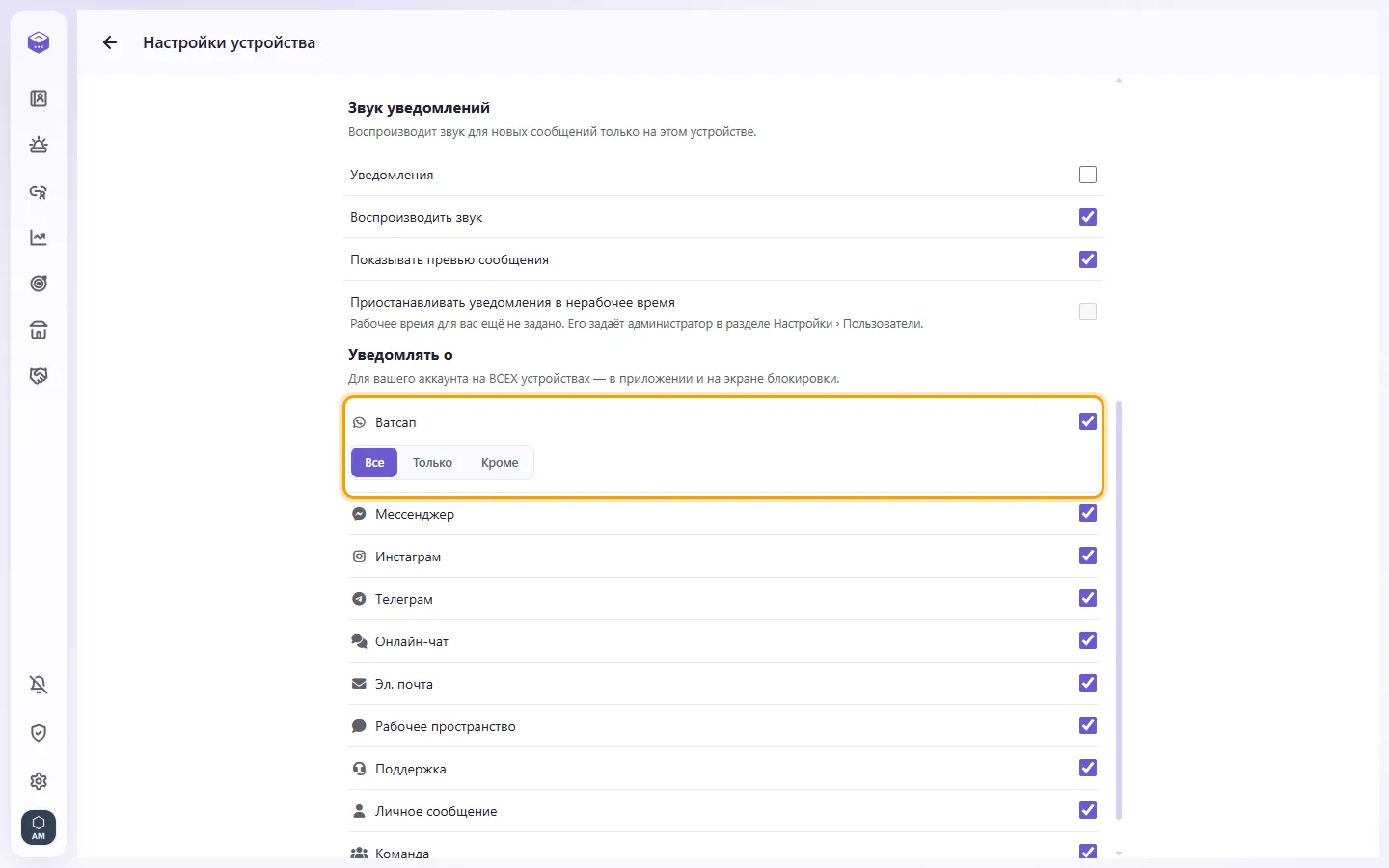
Task: Select the Все tab under Ватсап
Action: [x=374, y=463]
